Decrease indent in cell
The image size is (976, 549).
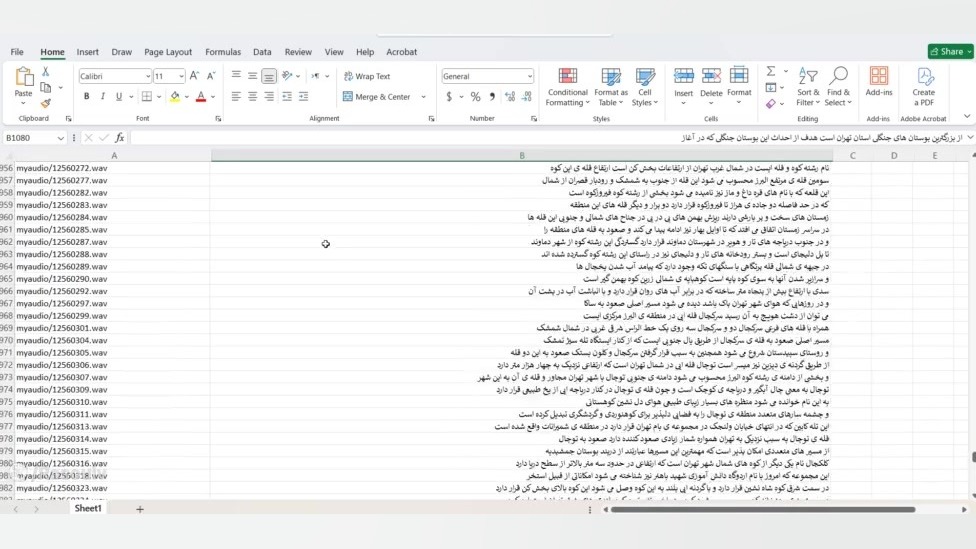point(287,96)
